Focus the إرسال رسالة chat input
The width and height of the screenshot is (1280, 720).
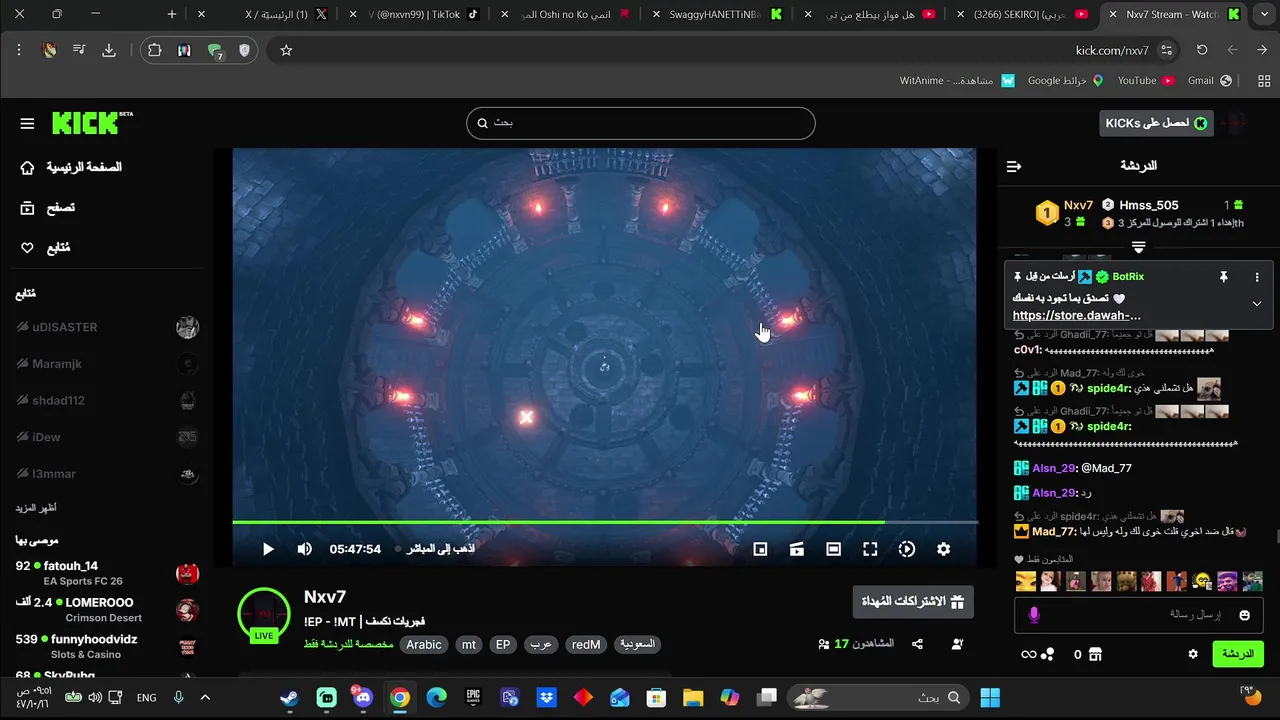(x=1140, y=615)
